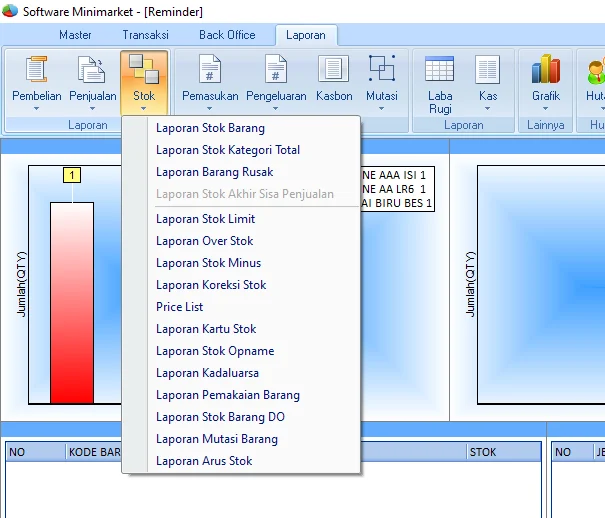
Task: Switch to the Master tab
Action: pyautogui.click(x=75, y=35)
